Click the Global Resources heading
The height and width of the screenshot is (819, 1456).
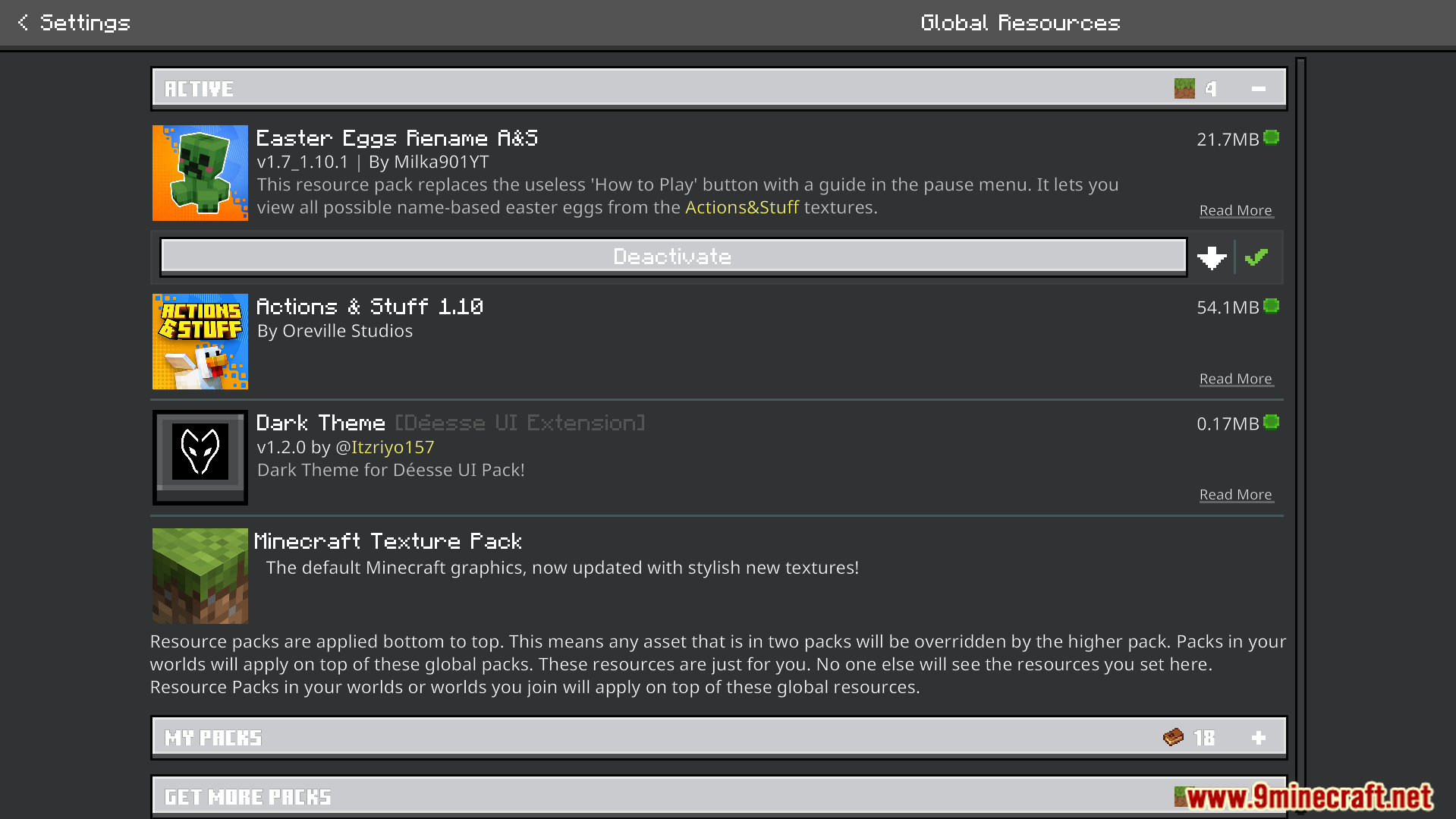[x=1020, y=23]
